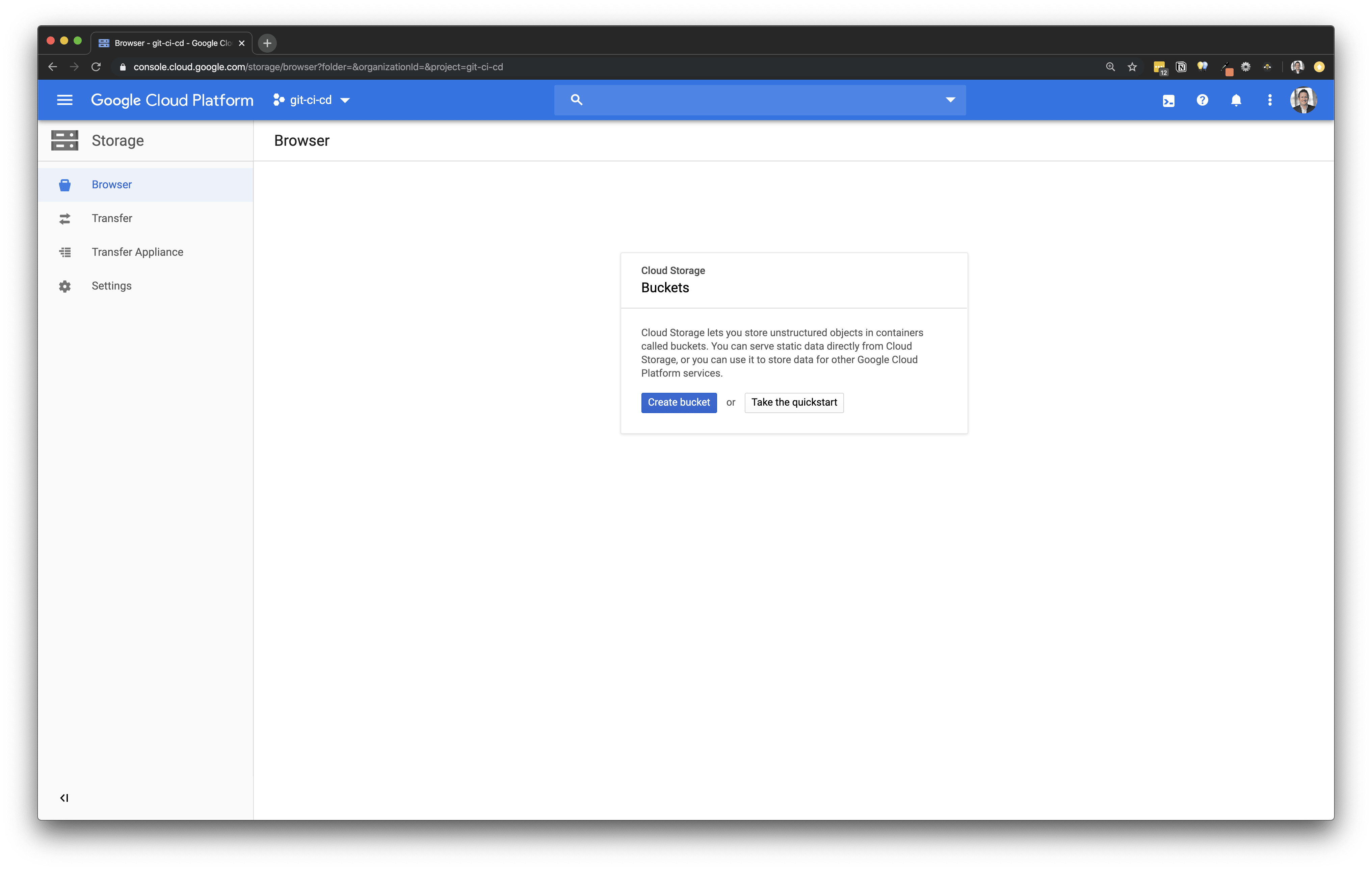The height and width of the screenshot is (870, 1372).
Task: Open the Notion web clipper extension
Action: pos(1181,66)
